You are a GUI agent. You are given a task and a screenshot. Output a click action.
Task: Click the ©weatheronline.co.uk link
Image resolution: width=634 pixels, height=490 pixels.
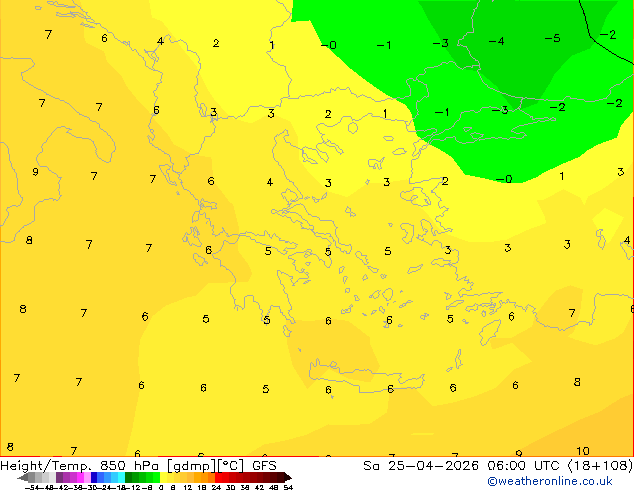(x=550, y=481)
